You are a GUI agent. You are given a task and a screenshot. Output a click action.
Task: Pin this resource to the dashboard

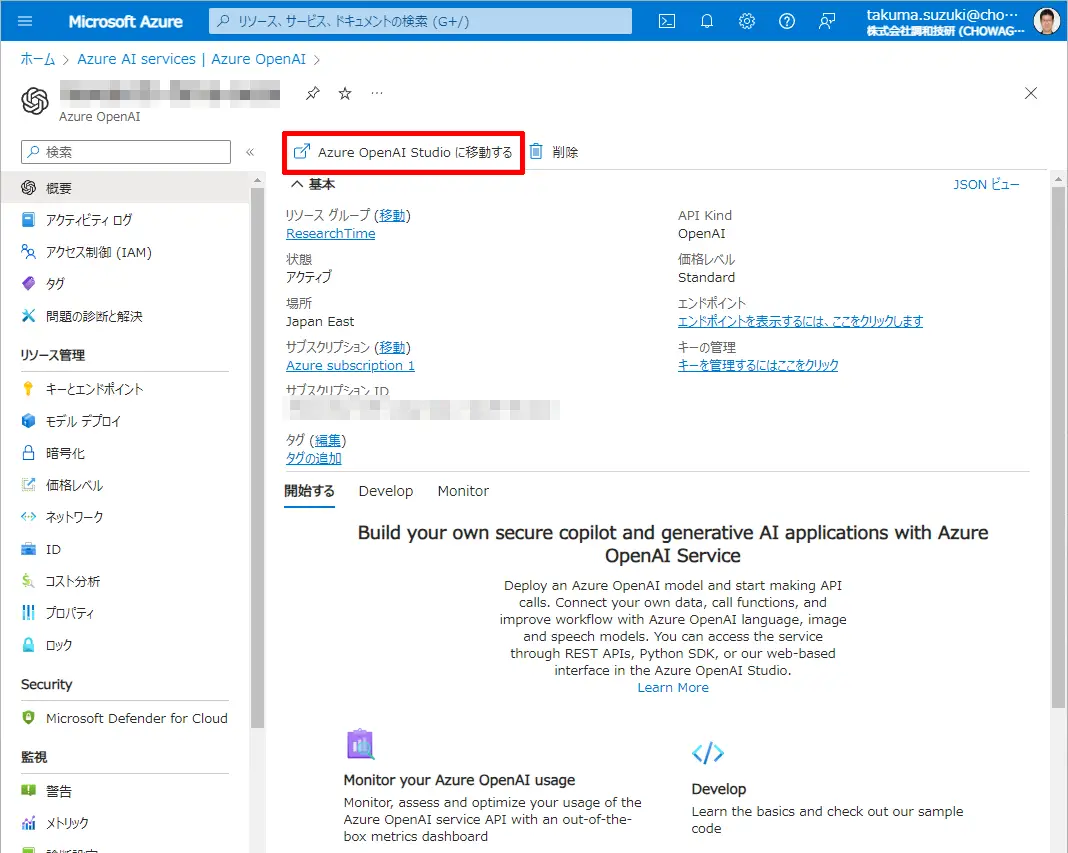pos(313,93)
